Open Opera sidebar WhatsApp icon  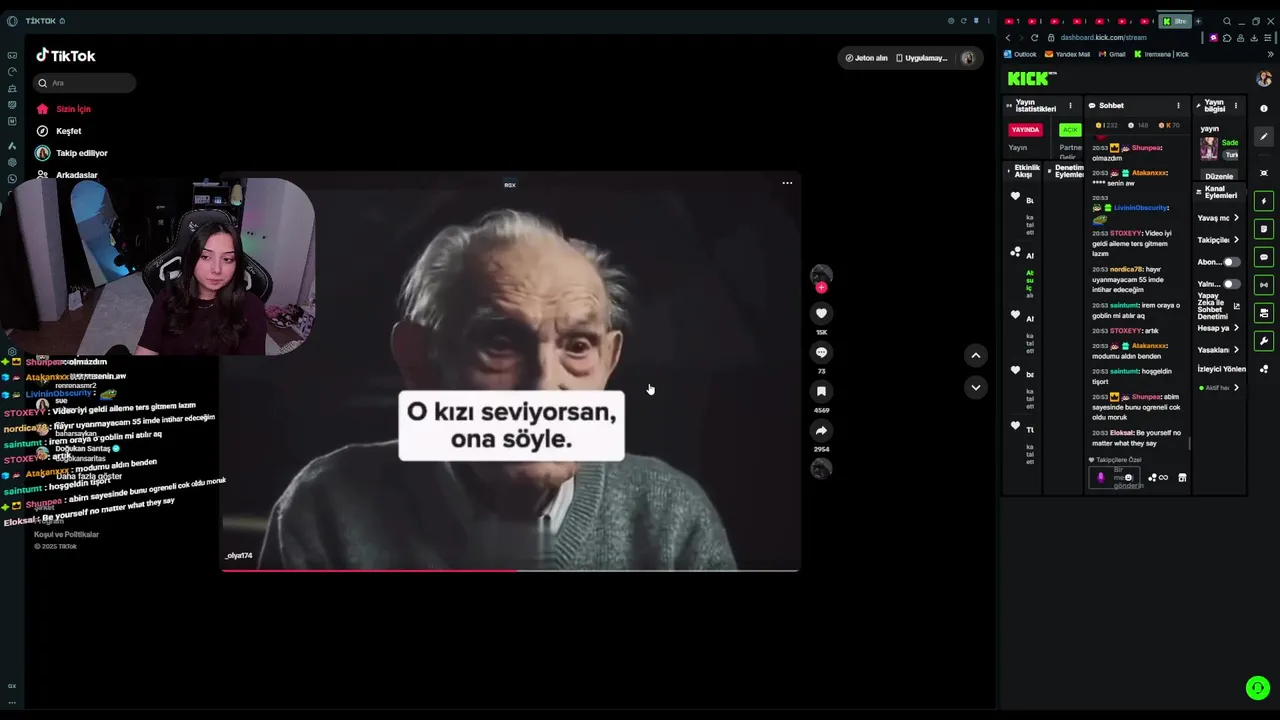point(12,178)
